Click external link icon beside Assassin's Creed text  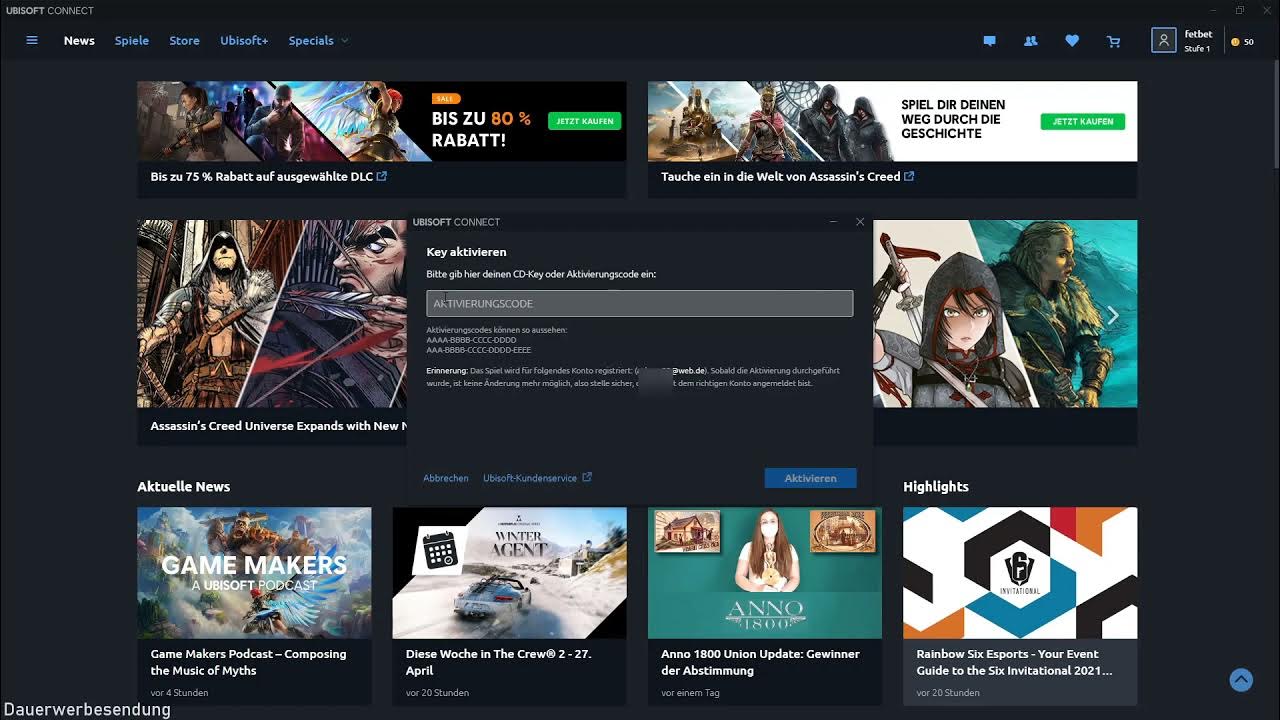(909, 176)
